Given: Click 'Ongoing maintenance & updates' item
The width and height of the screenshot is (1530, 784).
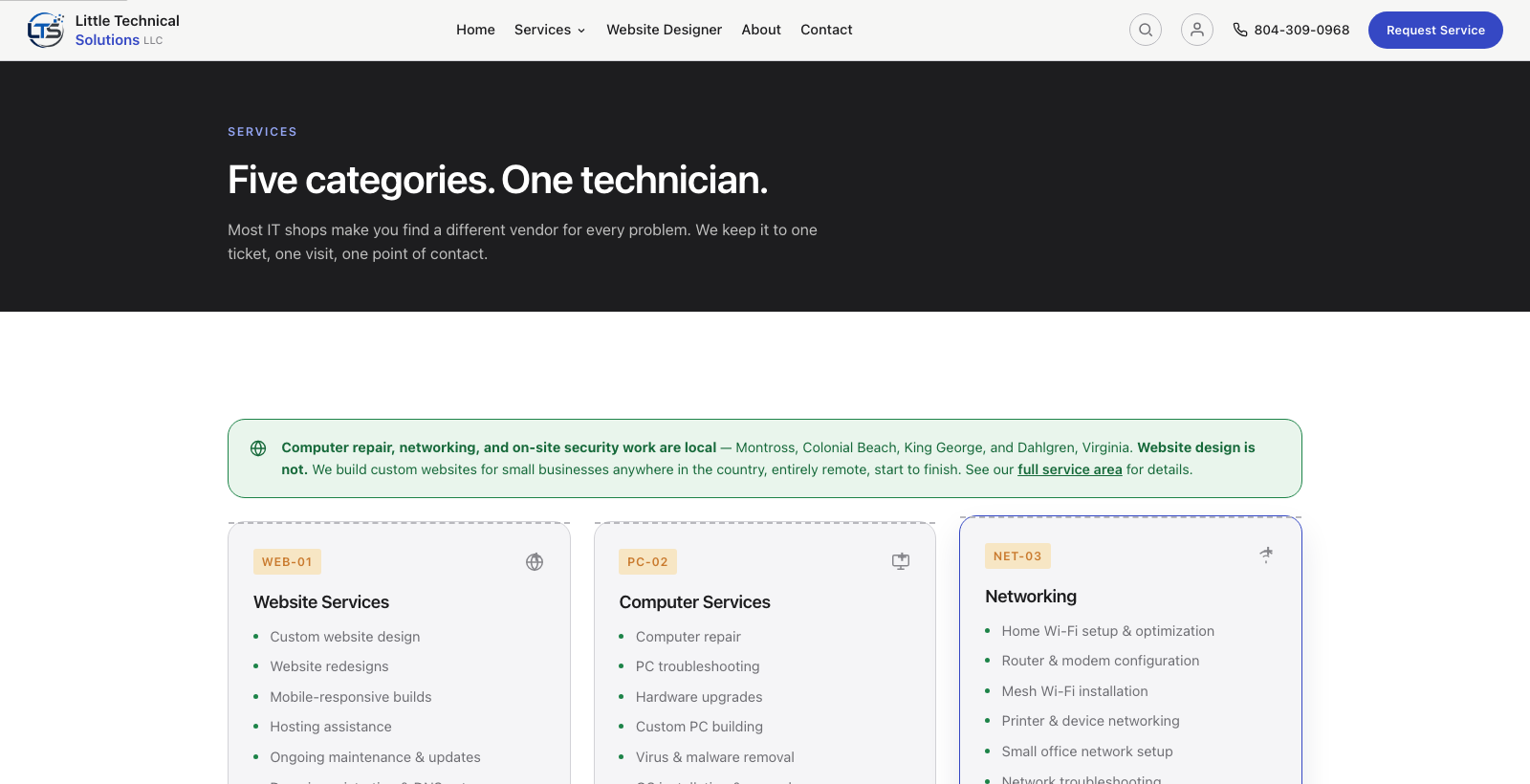Looking at the screenshot, I should tap(375, 757).
